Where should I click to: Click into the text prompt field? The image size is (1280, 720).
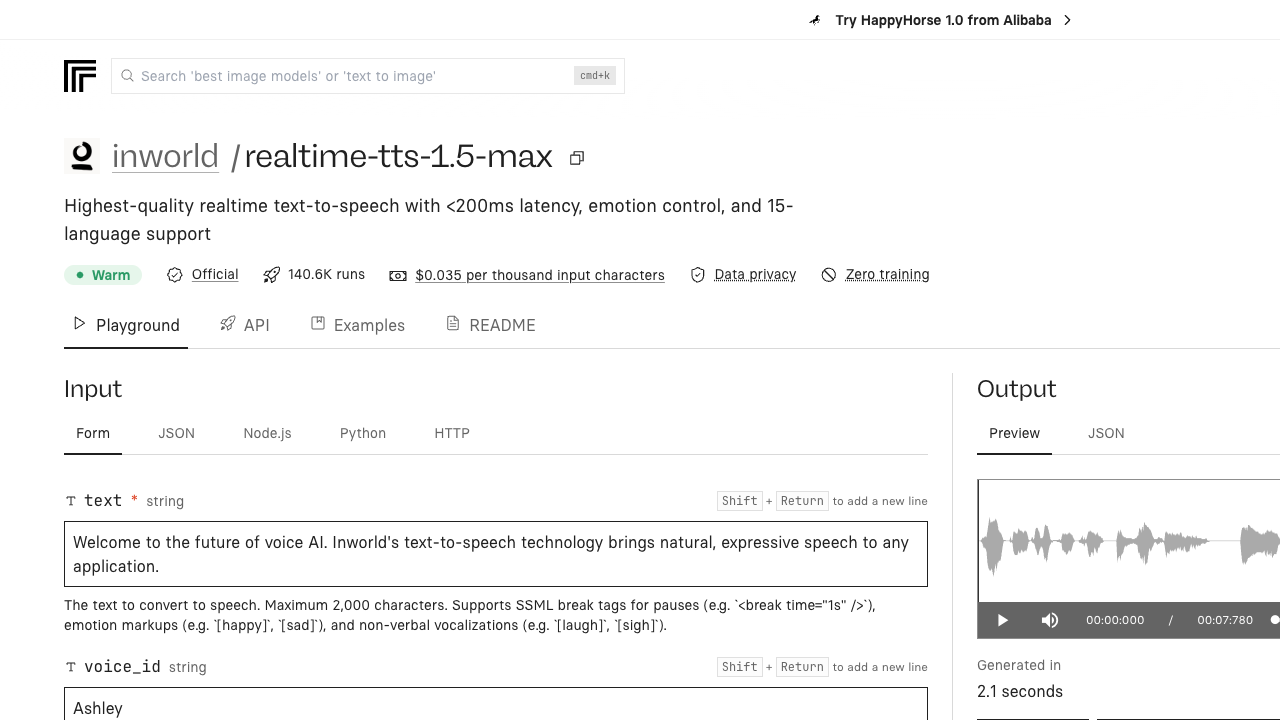[496, 554]
